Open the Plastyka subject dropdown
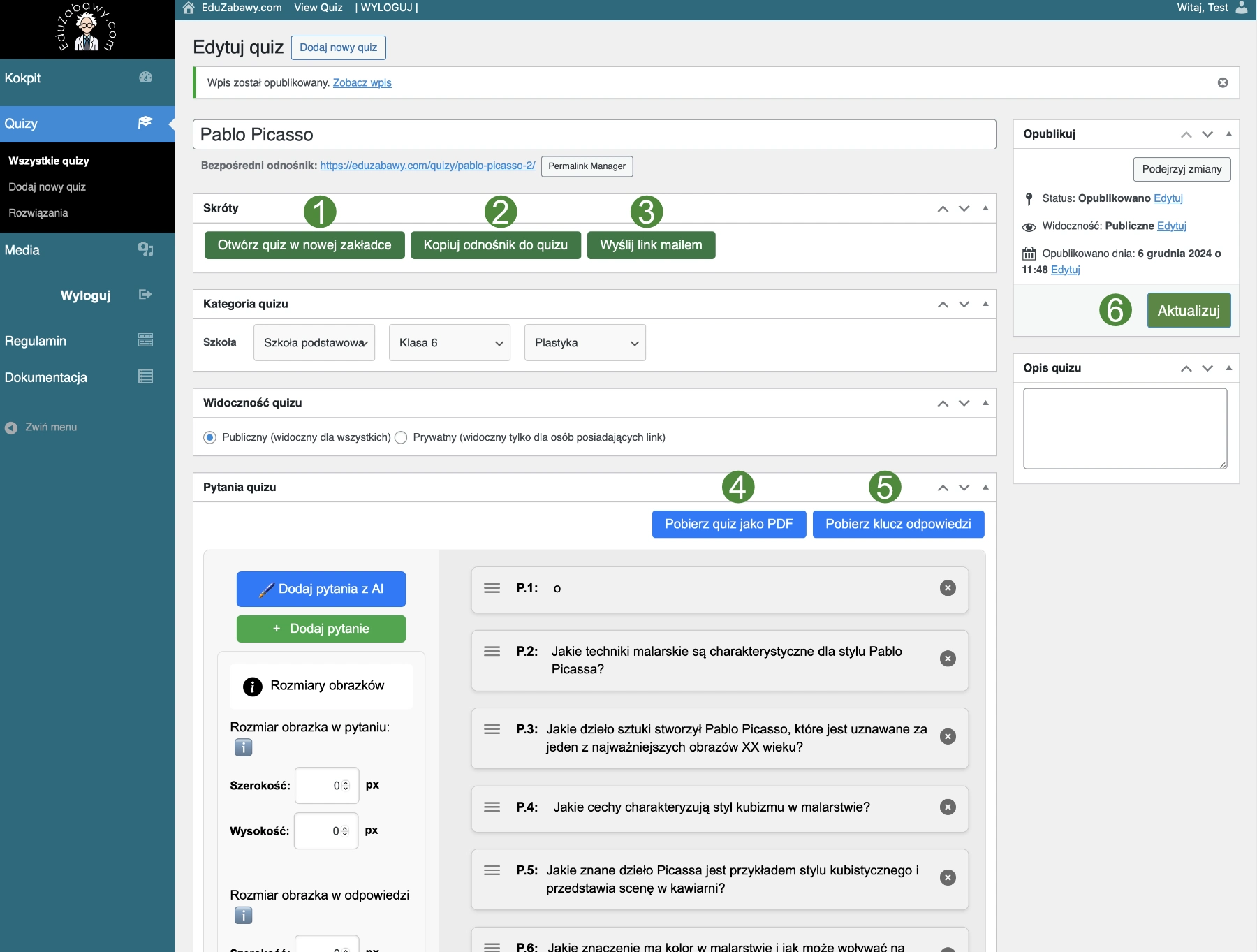 click(x=585, y=342)
